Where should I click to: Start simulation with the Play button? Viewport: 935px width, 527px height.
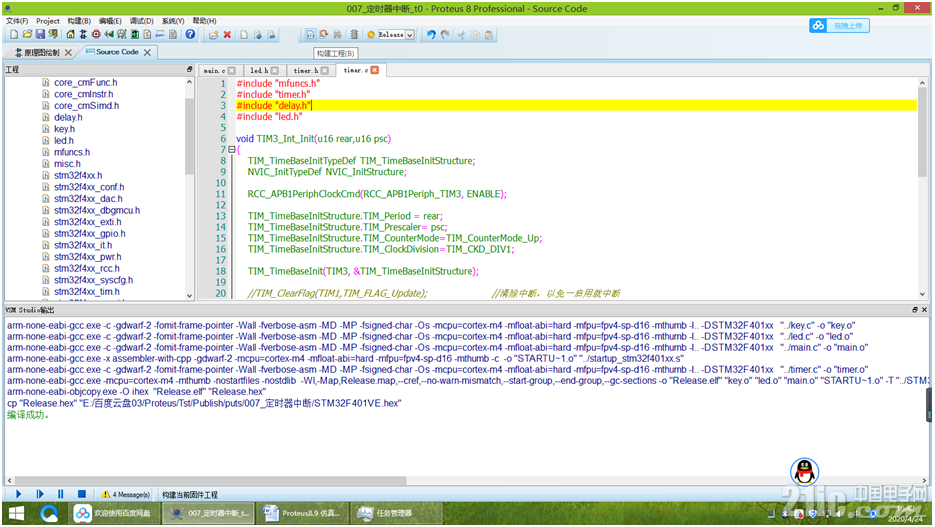(x=18, y=494)
